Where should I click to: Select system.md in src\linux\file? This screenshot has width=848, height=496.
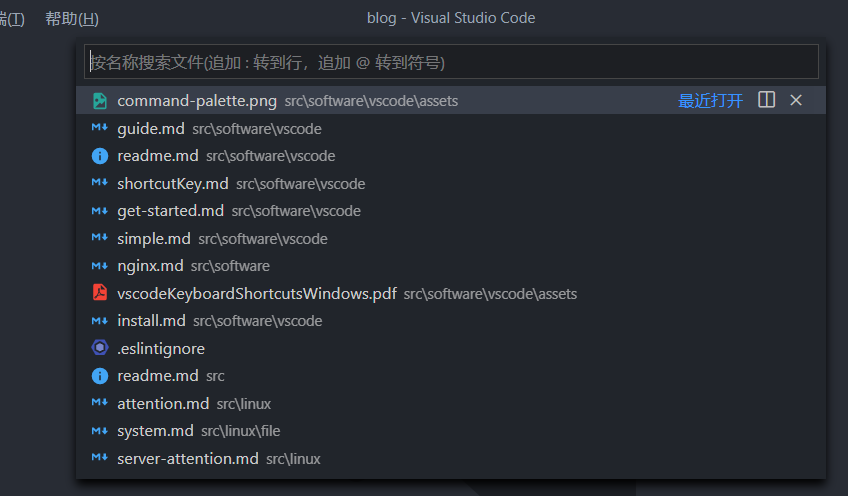[156, 431]
